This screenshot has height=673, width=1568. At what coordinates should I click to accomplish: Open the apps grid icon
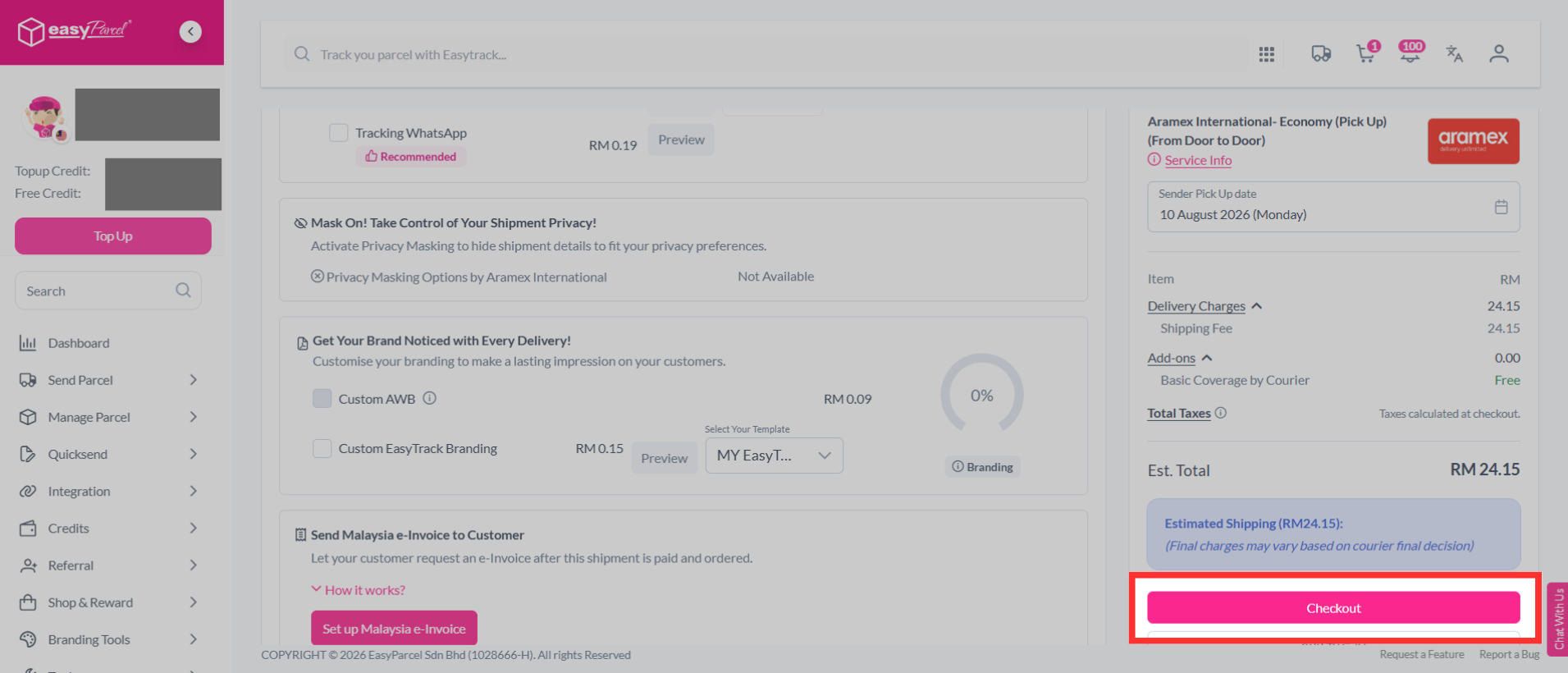[x=1267, y=54]
